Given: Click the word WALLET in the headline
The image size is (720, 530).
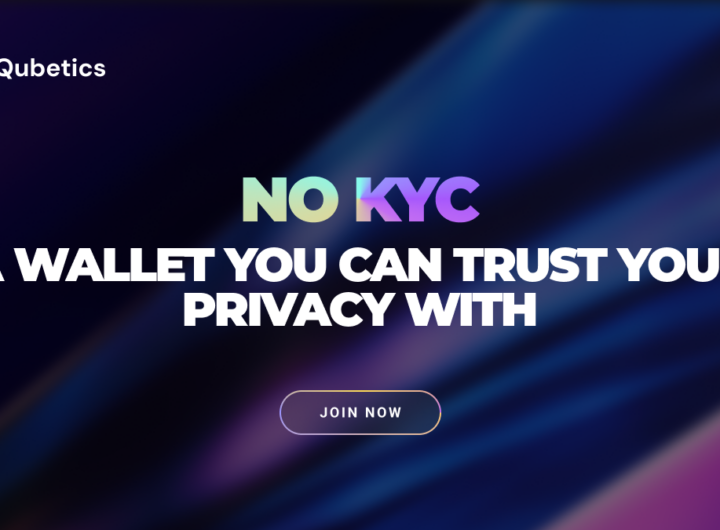Looking at the screenshot, I should click(115, 265).
